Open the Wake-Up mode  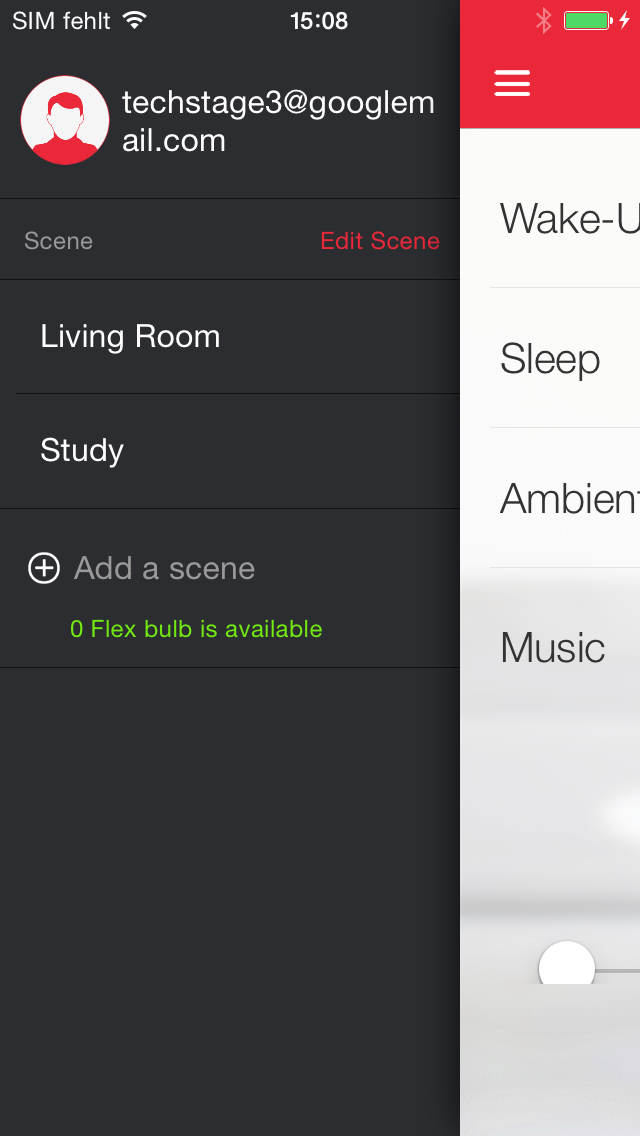pos(568,218)
